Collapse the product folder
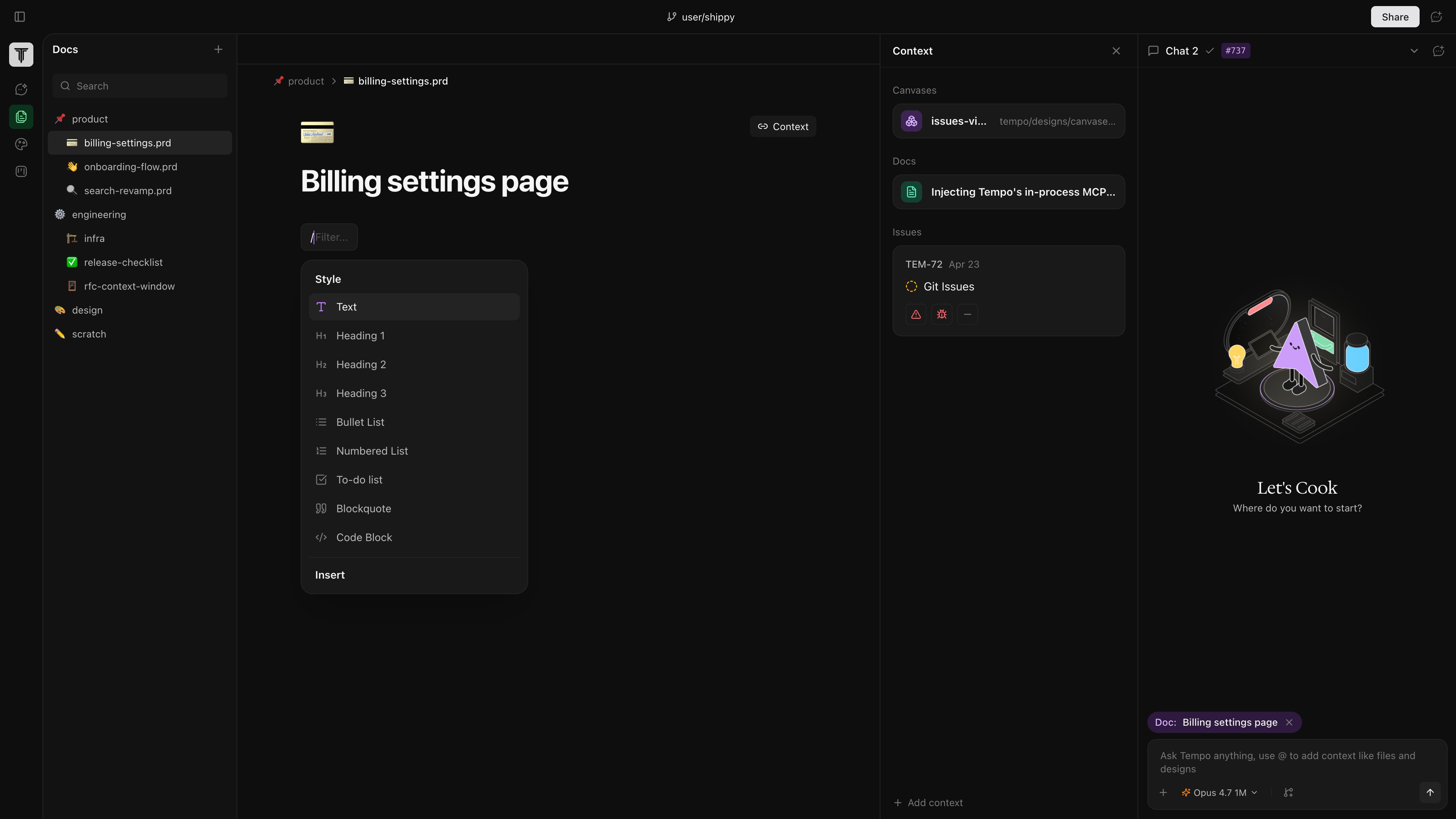The height and width of the screenshot is (819, 1456). click(140, 119)
